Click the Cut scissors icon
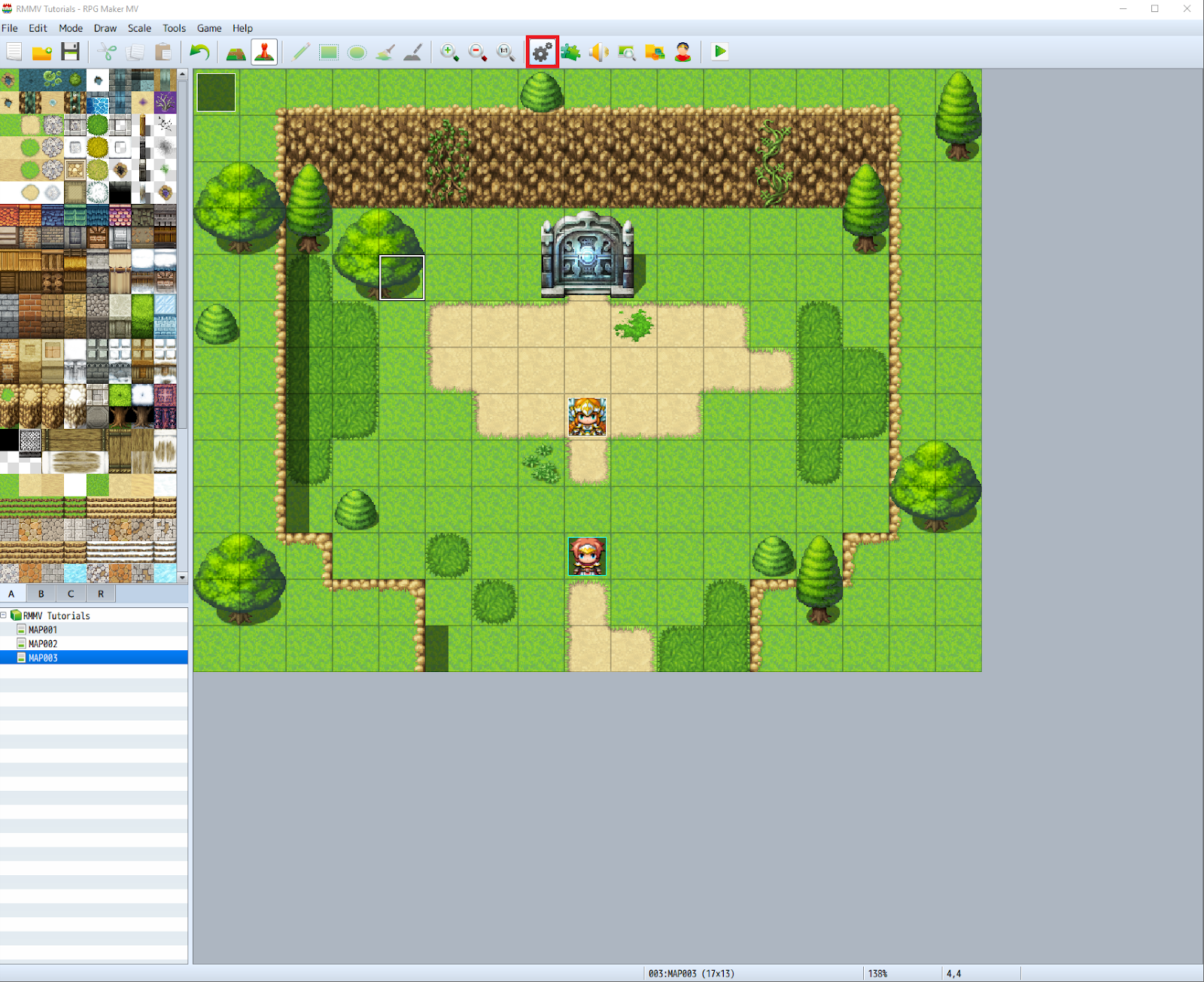Screen dimensions: 1204x982 107,52
